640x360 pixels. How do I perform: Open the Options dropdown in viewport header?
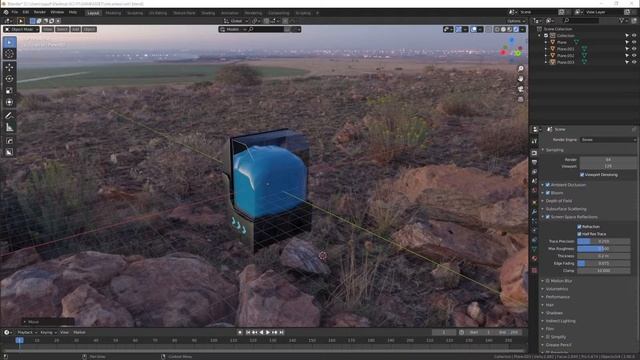point(516,21)
